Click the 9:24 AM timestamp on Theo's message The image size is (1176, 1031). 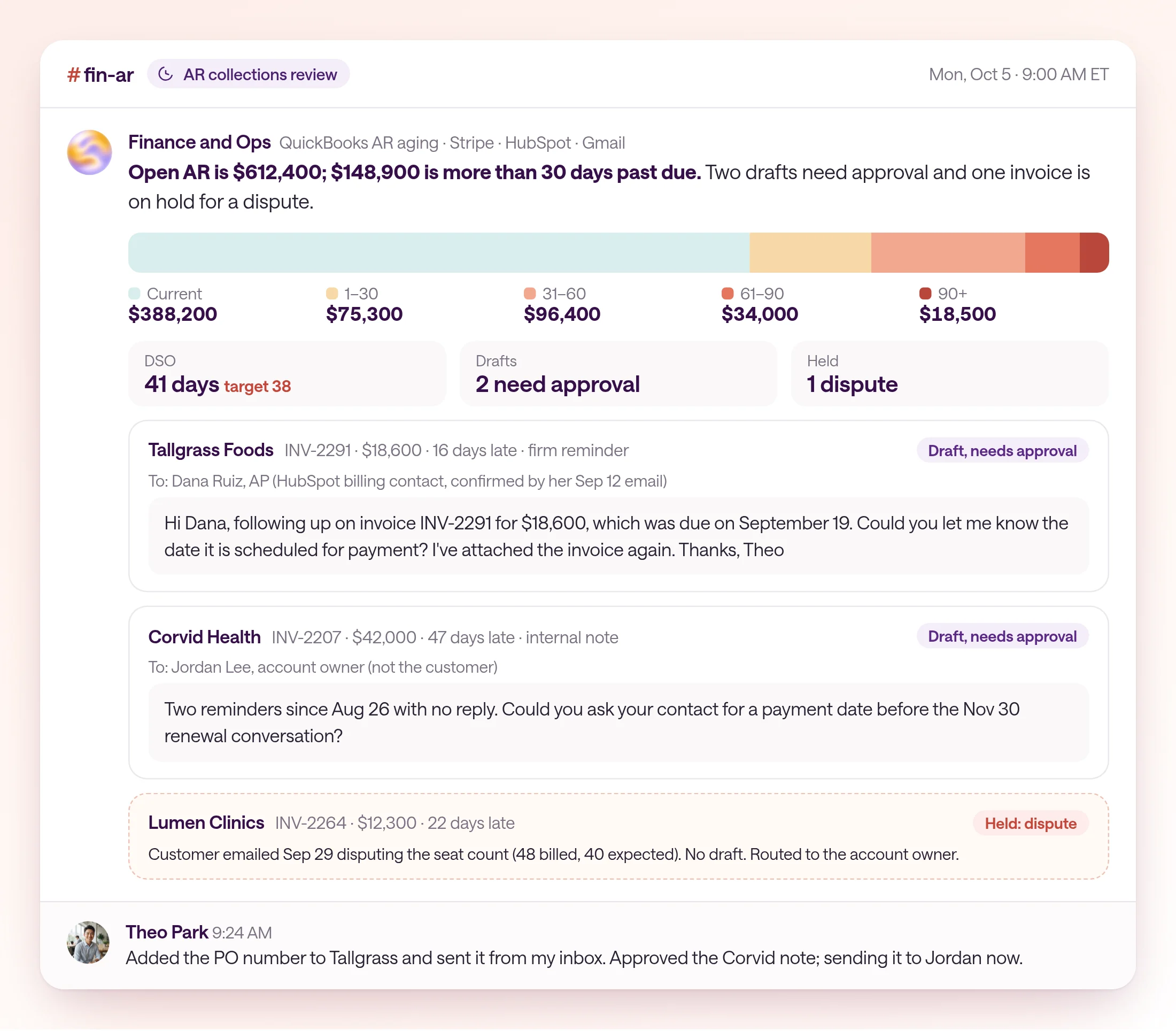tap(242, 933)
